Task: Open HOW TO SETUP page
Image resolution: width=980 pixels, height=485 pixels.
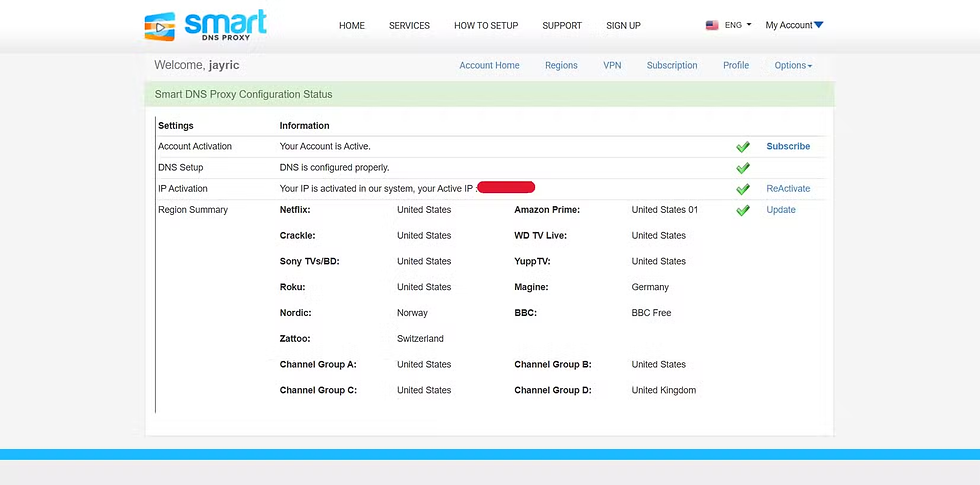Action: 486,26
